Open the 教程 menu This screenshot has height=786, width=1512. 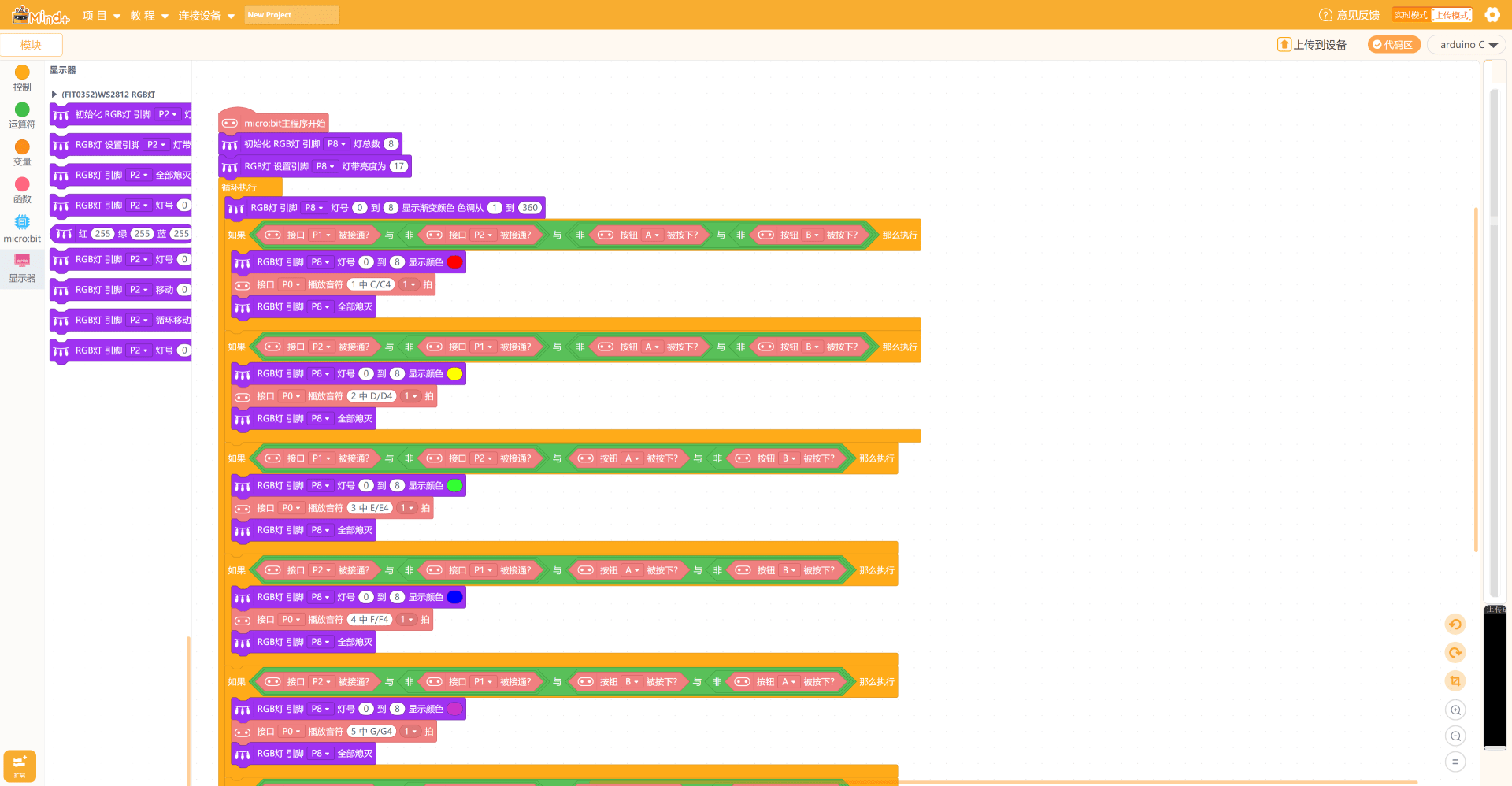(x=150, y=16)
